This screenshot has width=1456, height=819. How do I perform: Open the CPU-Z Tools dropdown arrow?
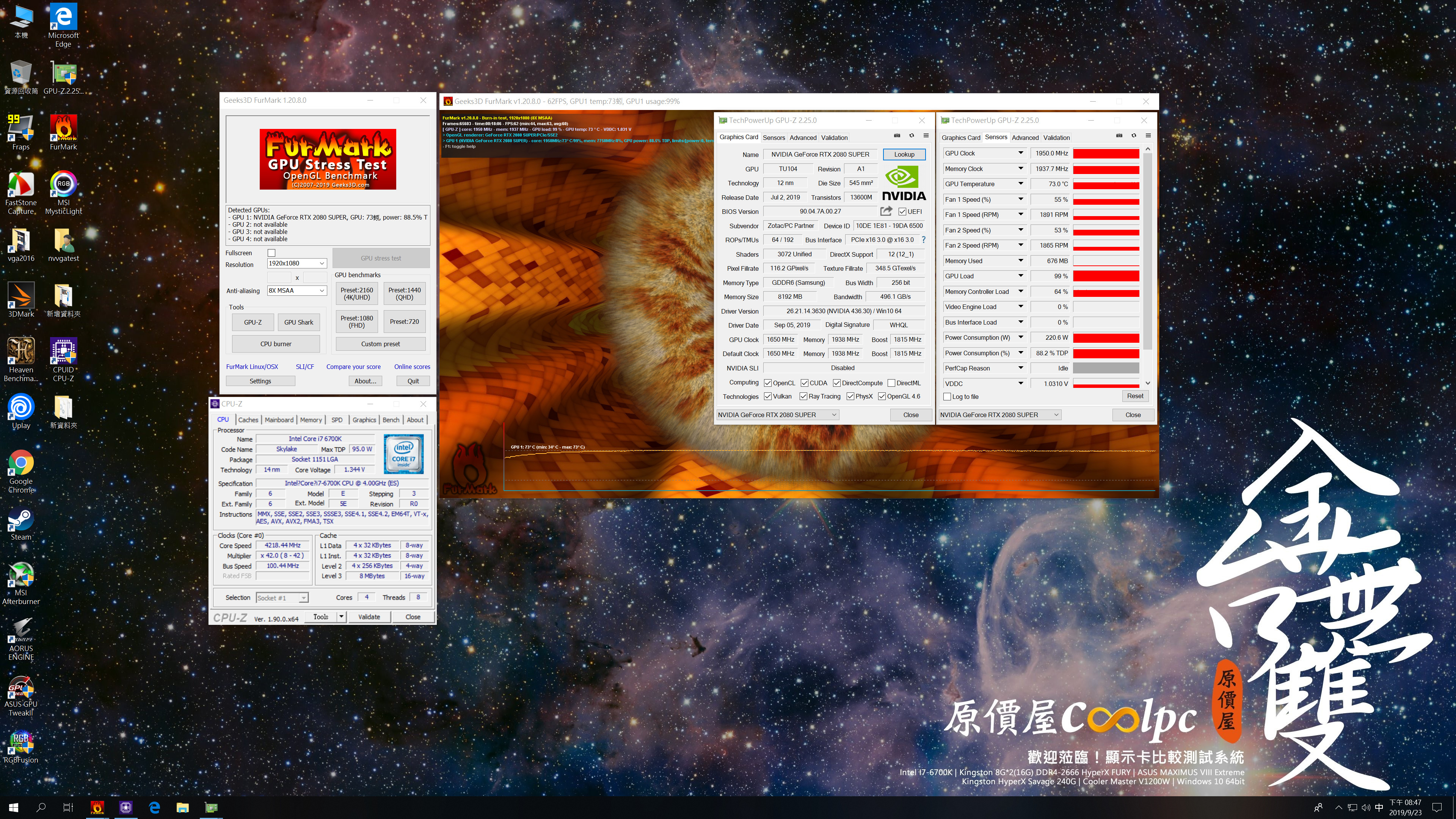point(341,617)
